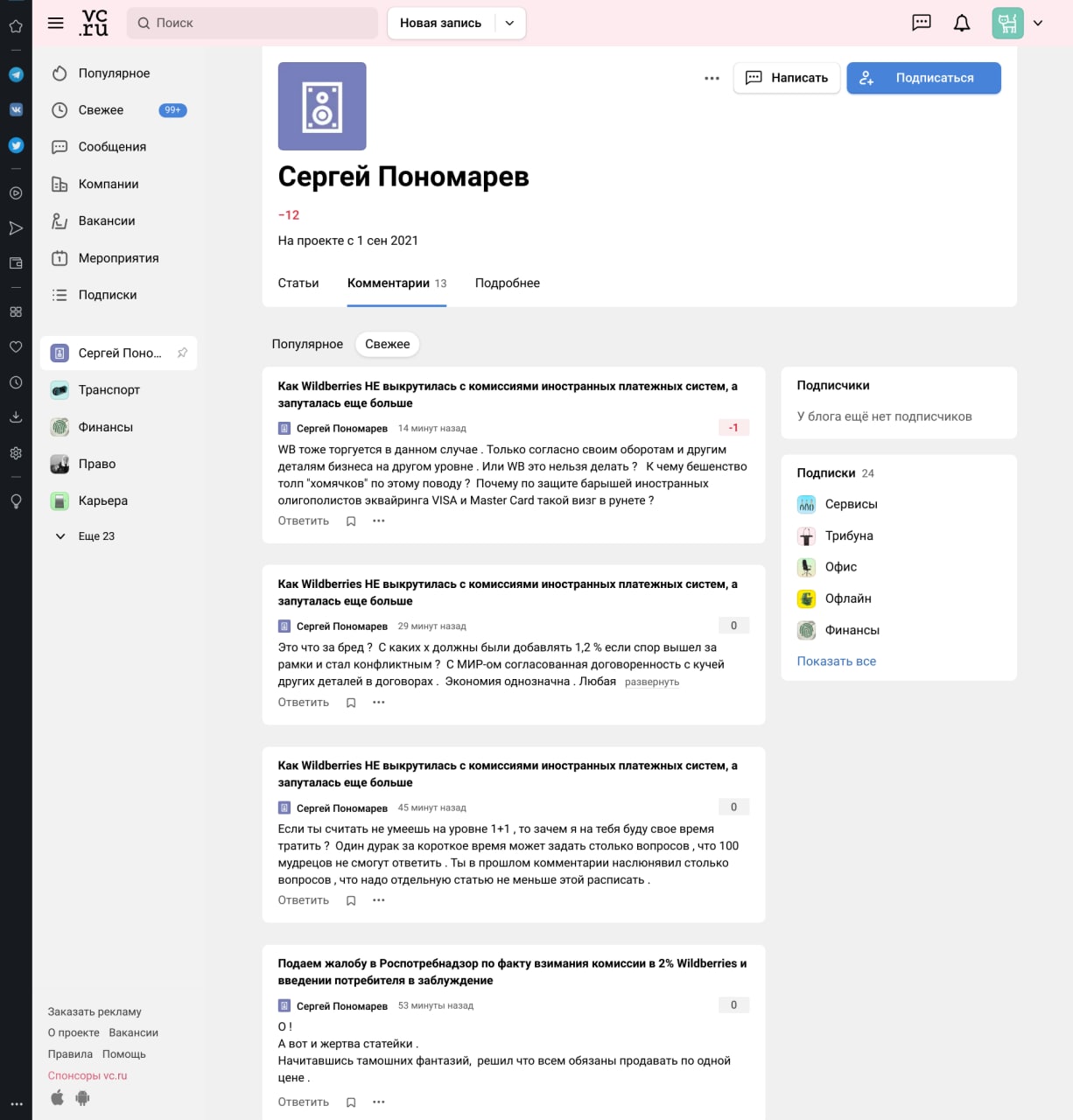This screenshot has height=1120, width=1073.
Task: Expand Еще 23 in sidebar
Action: tap(85, 536)
